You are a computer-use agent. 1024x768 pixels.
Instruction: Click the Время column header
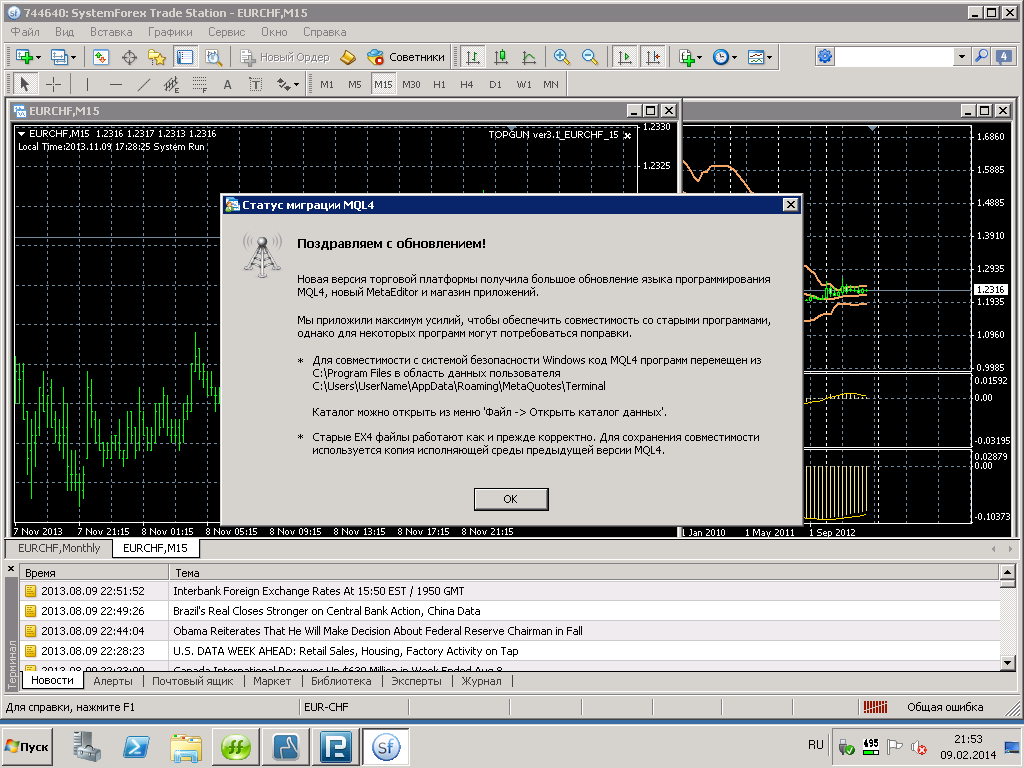tap(94, 573)
